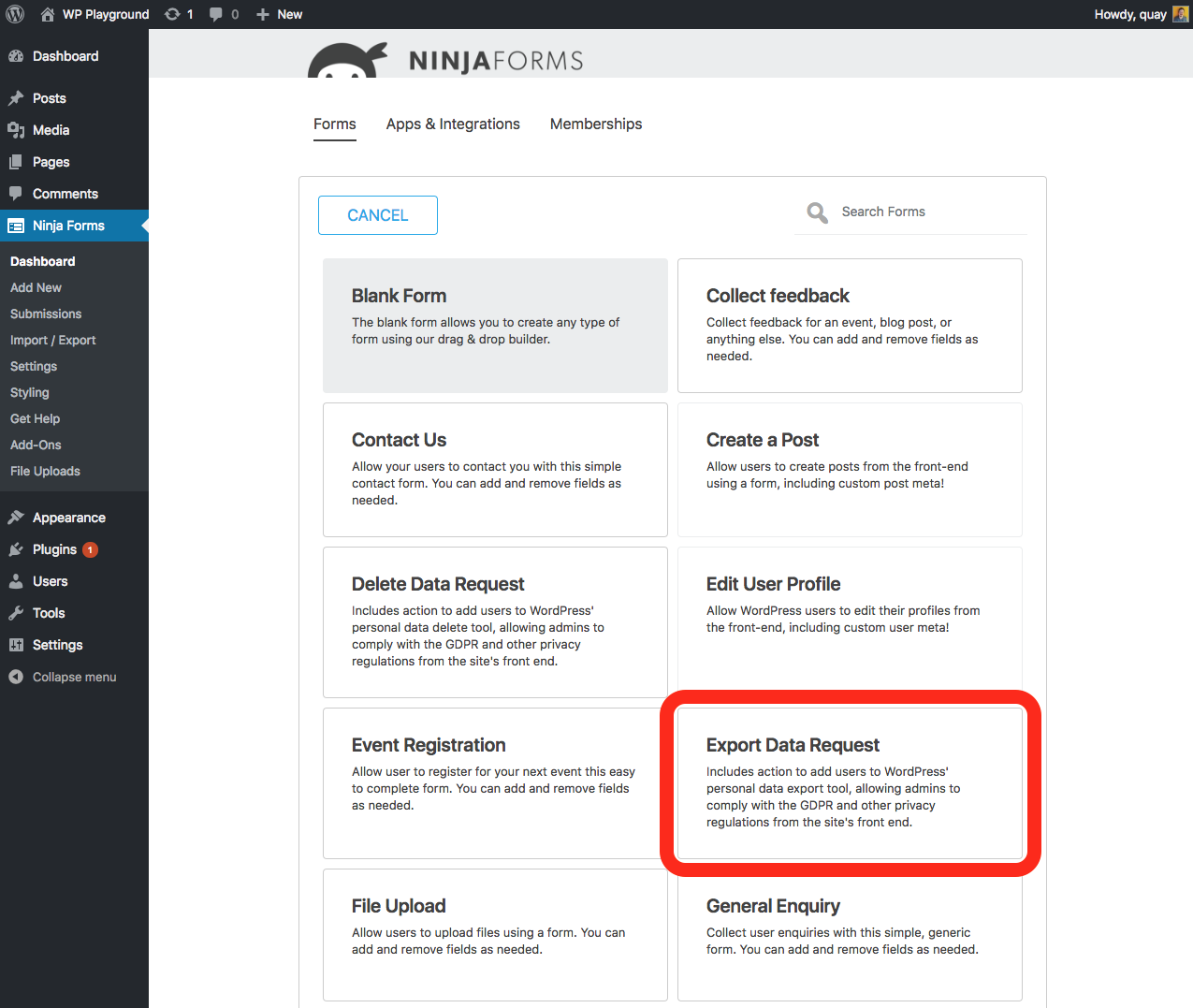Open the Howdy, quay account menu
Viewport: 1193px width, 1008px height.
pos(1130,14)
